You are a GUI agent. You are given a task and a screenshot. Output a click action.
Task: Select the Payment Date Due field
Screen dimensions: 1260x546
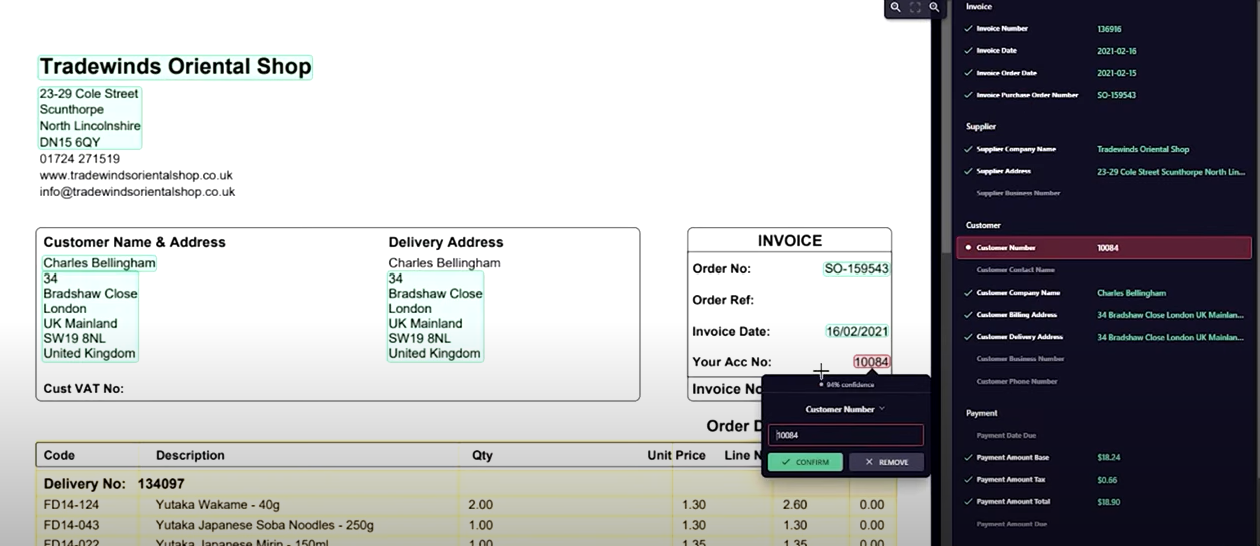(x=1105, y=435)
